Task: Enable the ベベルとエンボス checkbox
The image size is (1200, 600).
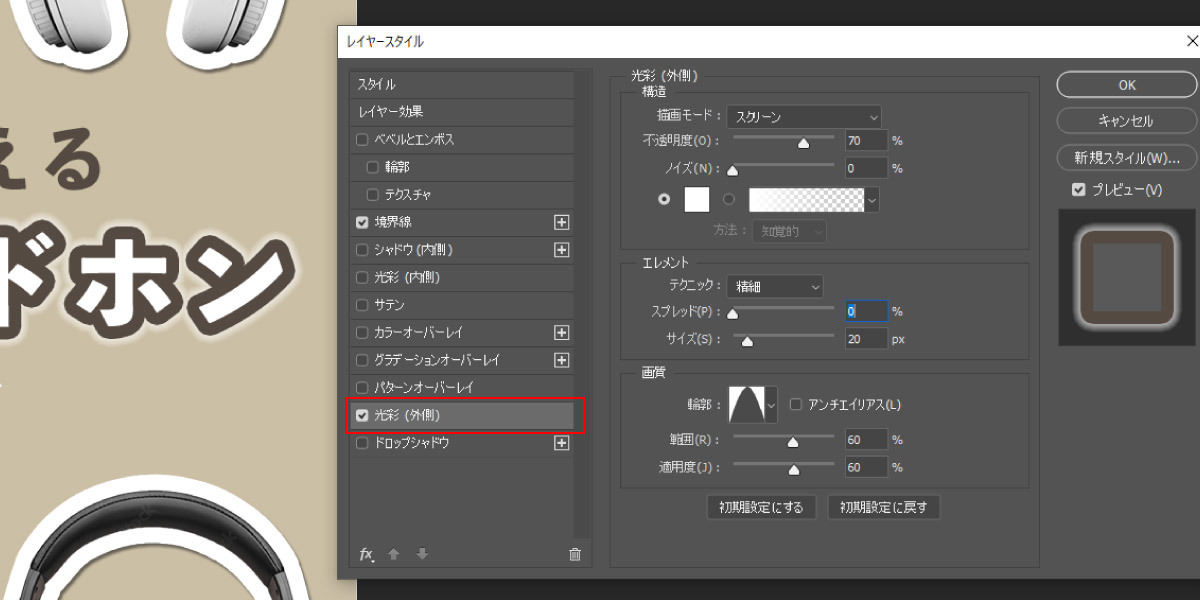Action: coord(362,139)
